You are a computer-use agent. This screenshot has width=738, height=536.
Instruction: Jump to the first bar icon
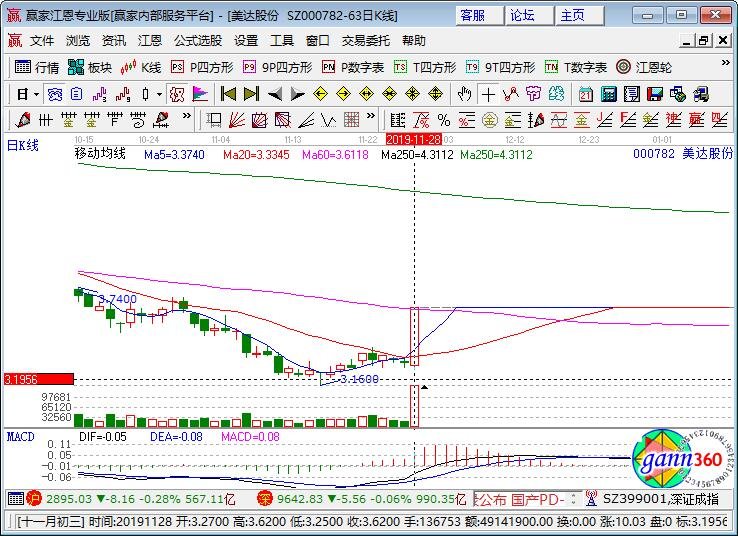pos(229,95)
